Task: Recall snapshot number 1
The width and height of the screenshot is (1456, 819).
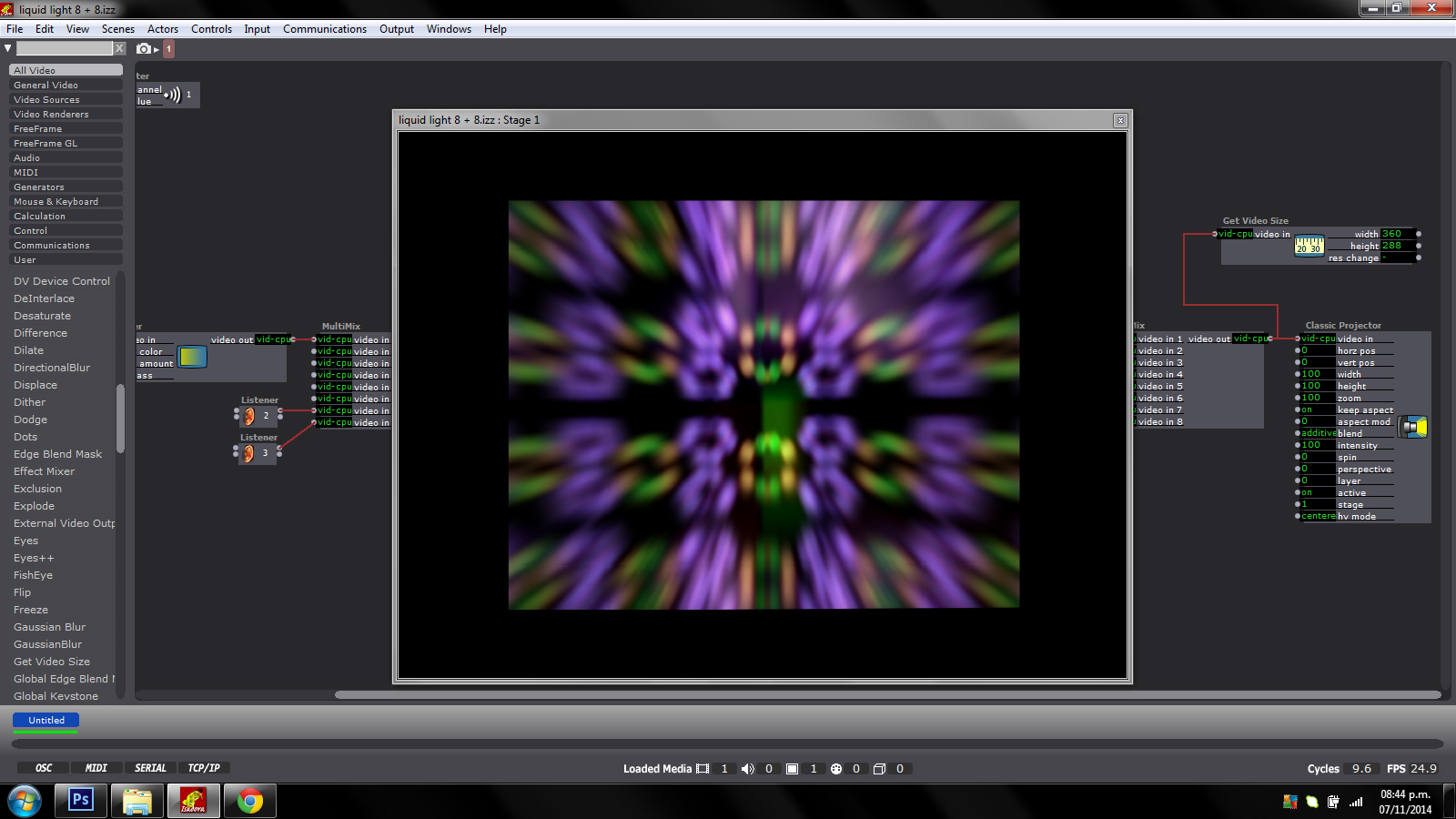Action: [168, 49]
